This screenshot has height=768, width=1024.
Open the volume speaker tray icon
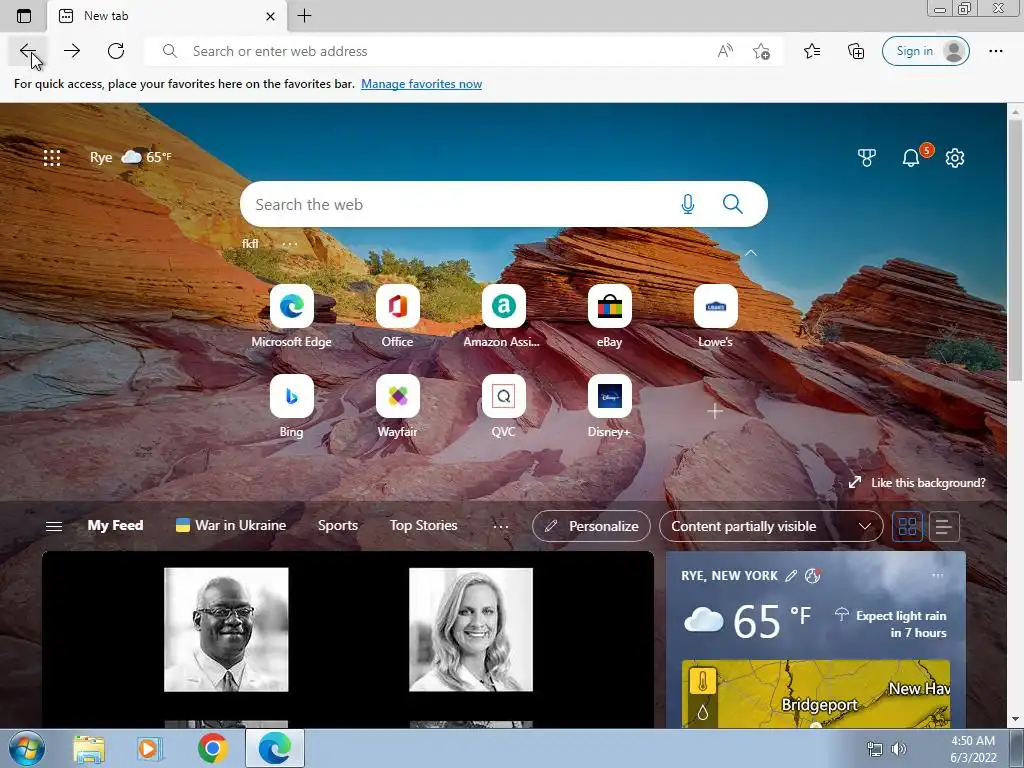899,749
